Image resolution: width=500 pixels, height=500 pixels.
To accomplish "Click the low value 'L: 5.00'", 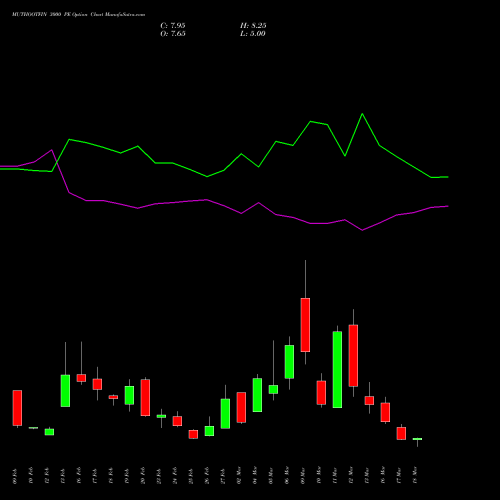I will tap(253, 34).
